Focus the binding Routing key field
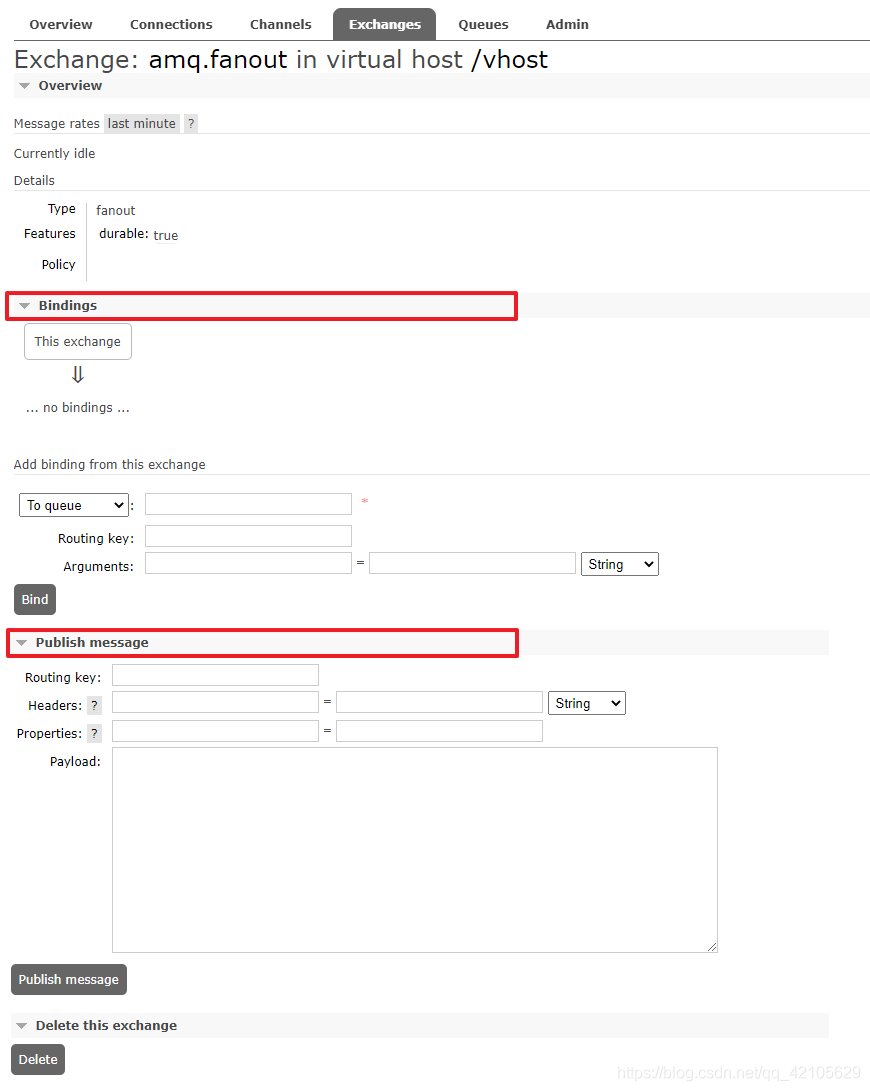This screenshot has height=1091, width=870. coord(248,536)
